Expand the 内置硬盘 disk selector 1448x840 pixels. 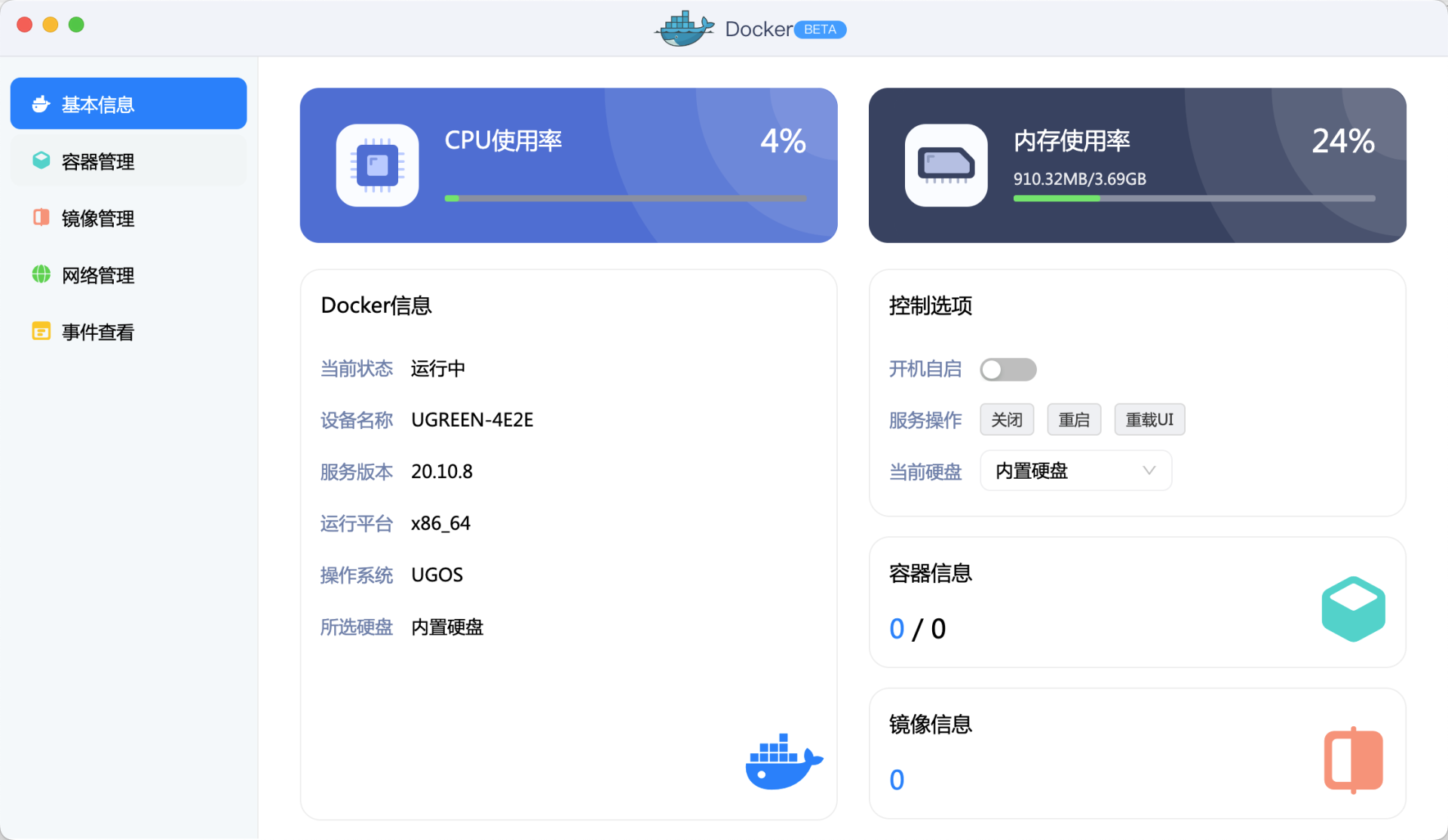coord(1075,470)
